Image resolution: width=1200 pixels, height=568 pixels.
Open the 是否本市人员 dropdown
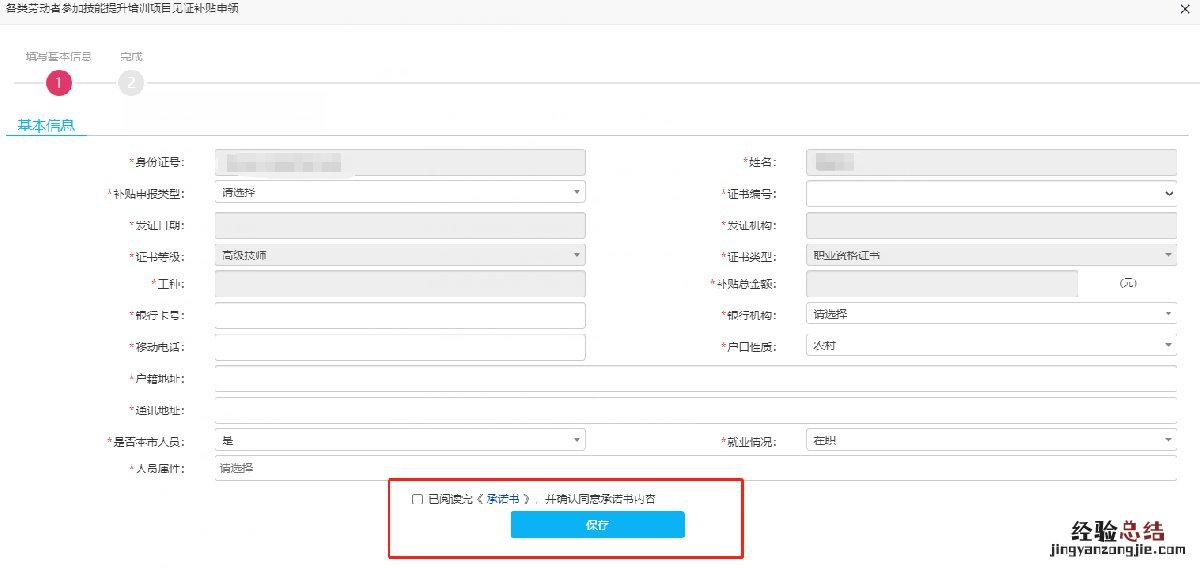[399, 440]
